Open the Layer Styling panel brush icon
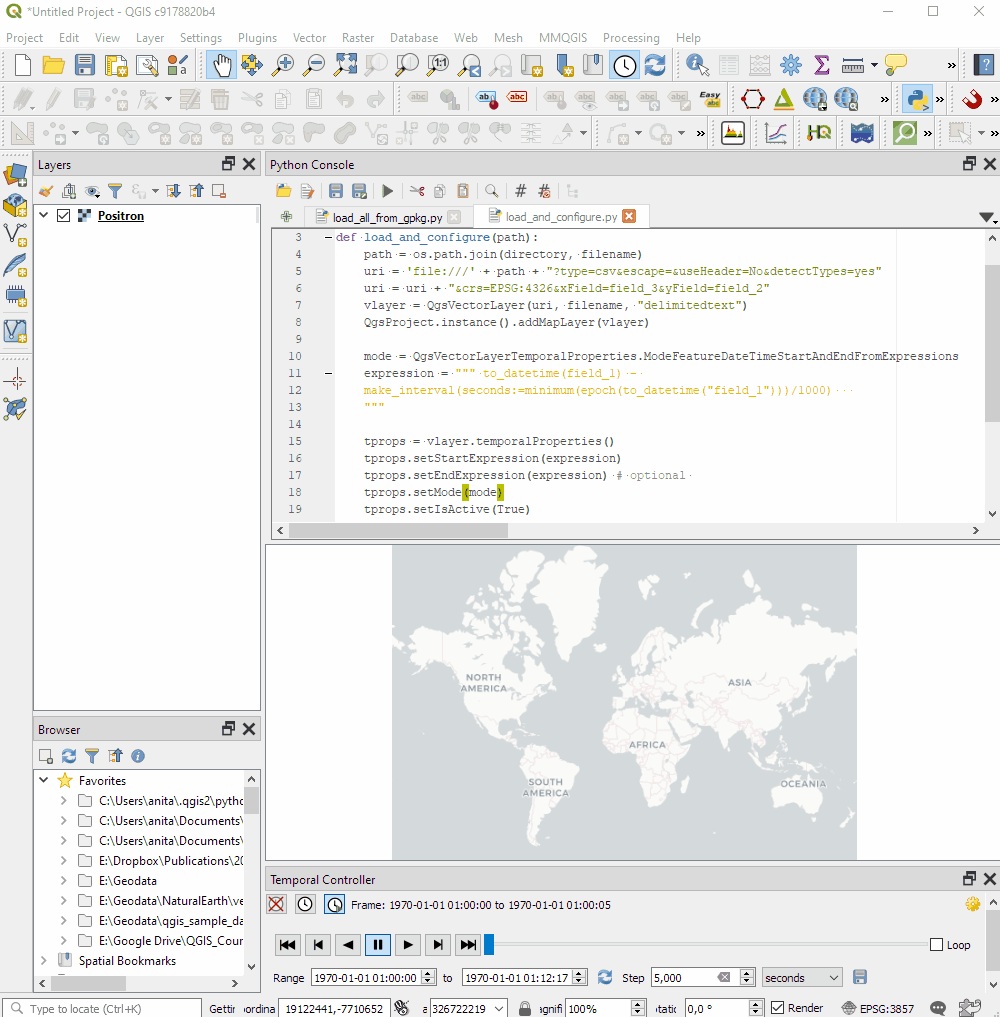 click(x=45, y=191)
